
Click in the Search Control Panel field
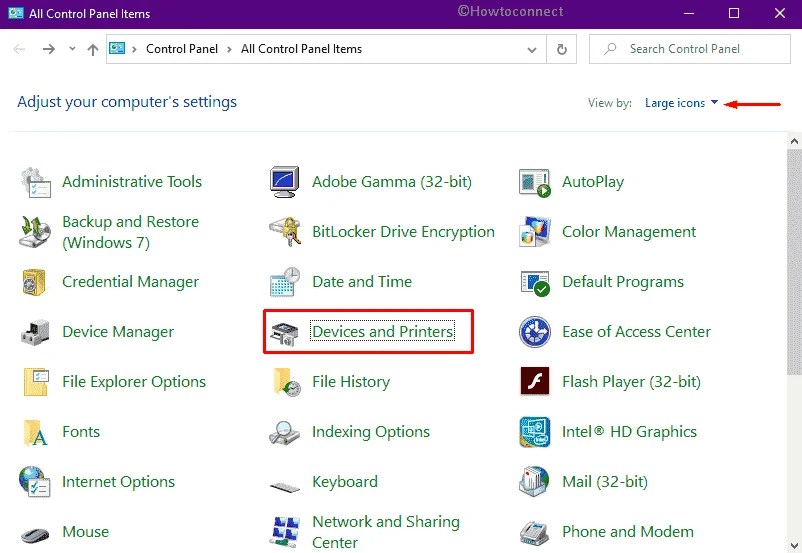[689, 49]
